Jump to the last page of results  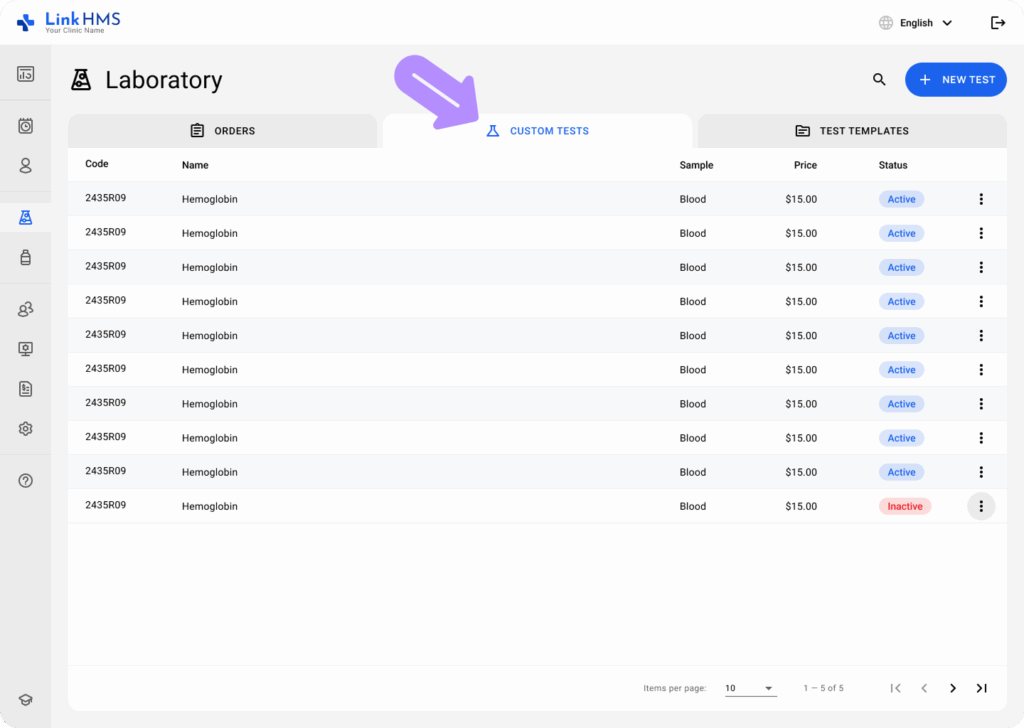982,688
